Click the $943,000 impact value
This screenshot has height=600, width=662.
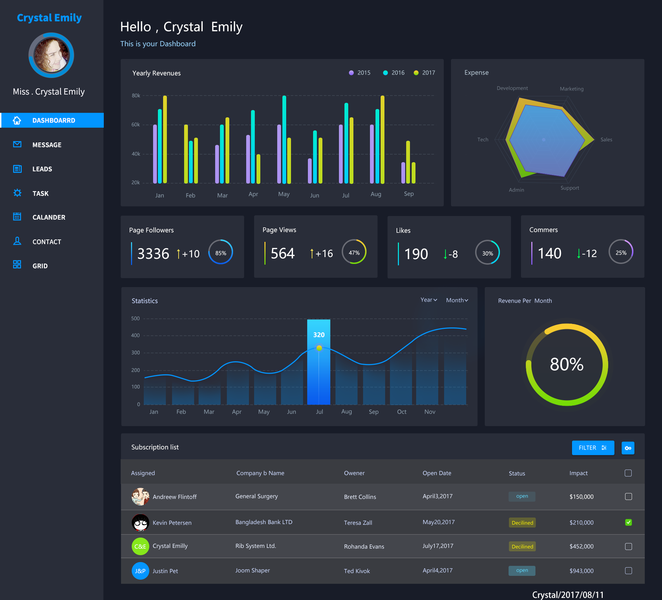click(x=581, y=571)
